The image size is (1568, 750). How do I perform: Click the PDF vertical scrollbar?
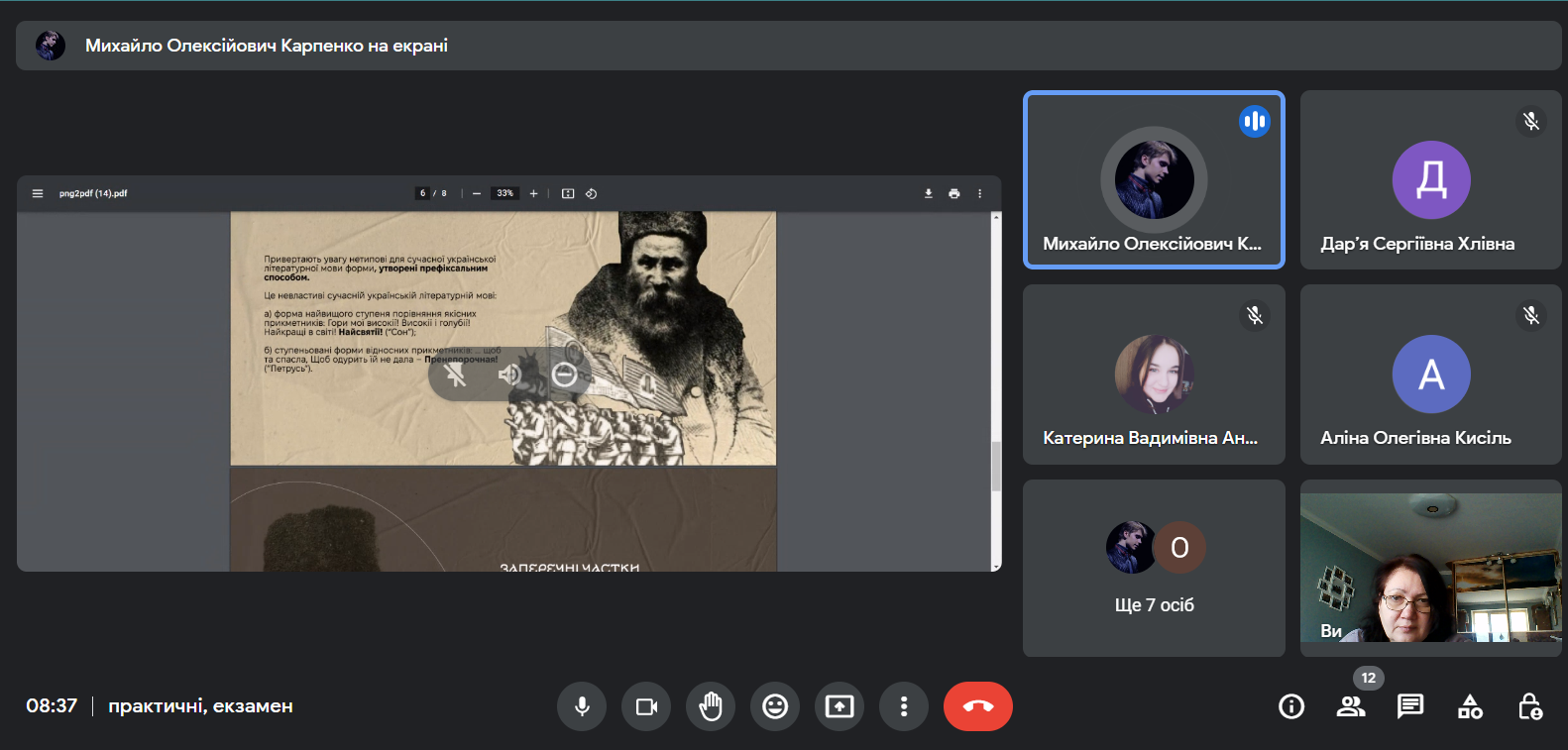click(x=996, y=466)
